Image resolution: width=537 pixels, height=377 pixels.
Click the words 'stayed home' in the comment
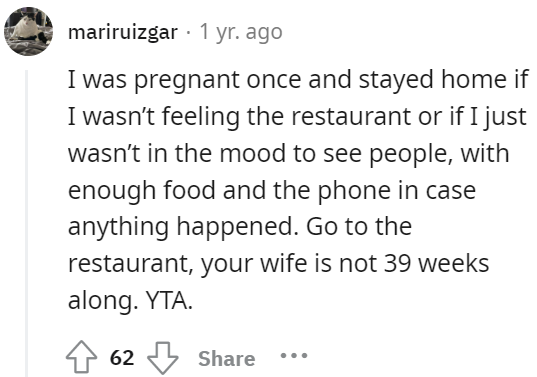[x=432, y=80]
